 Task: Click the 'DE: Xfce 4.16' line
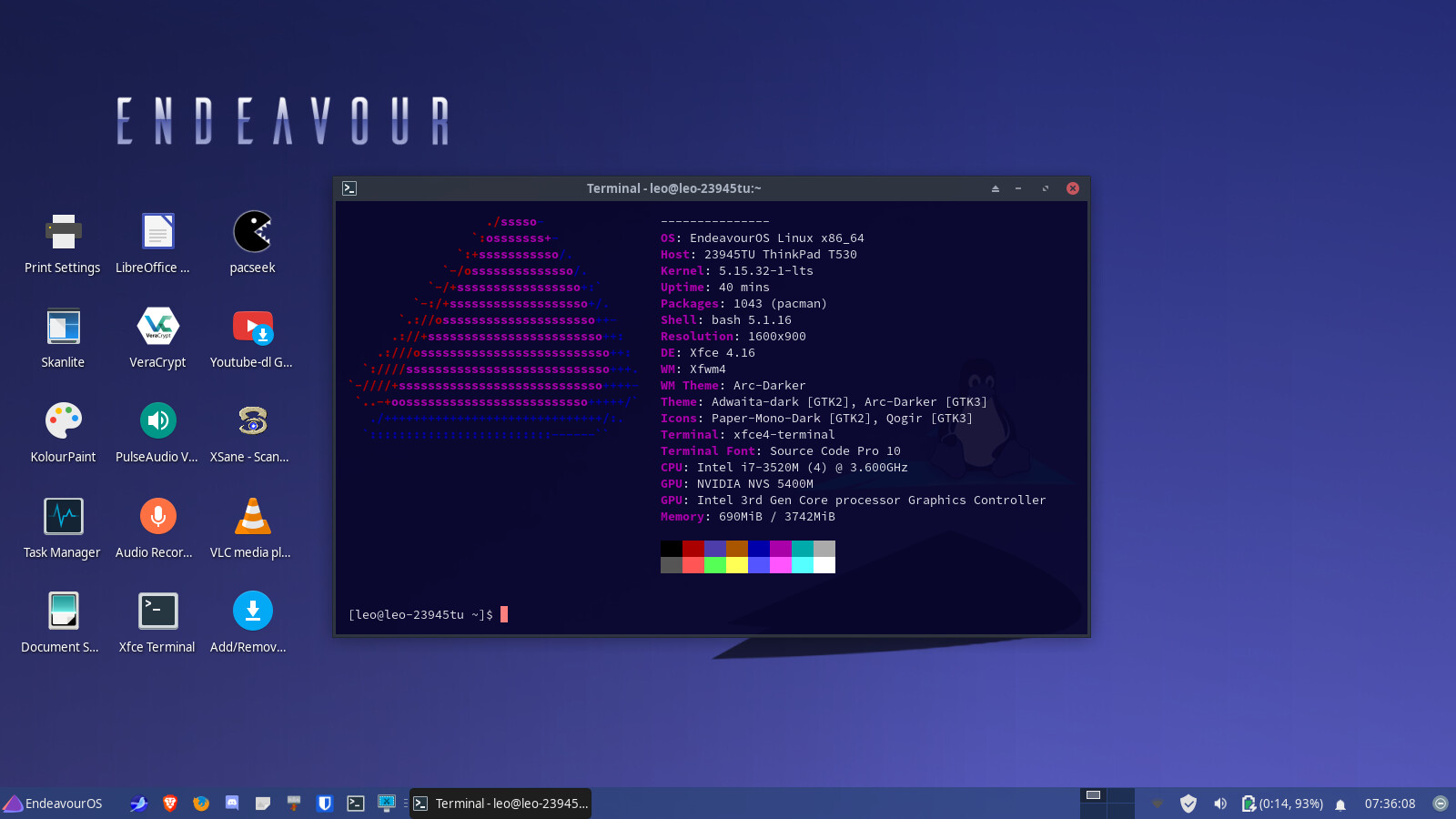(707, 353)
